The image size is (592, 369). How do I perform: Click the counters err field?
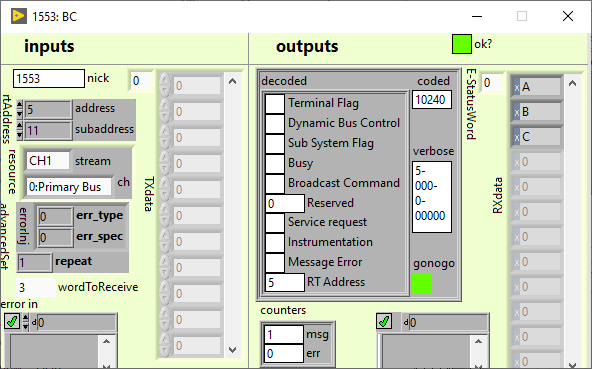click(284, 354)
